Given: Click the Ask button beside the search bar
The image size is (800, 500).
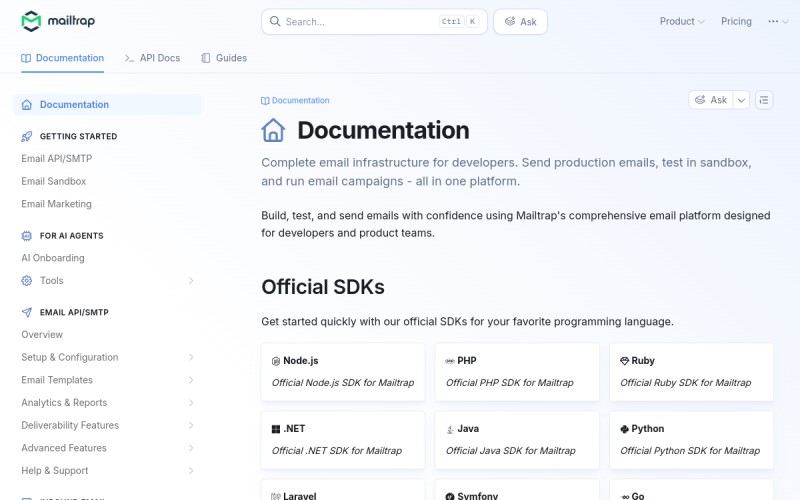Looking at the screenshot, I should (x=520, y=21).
